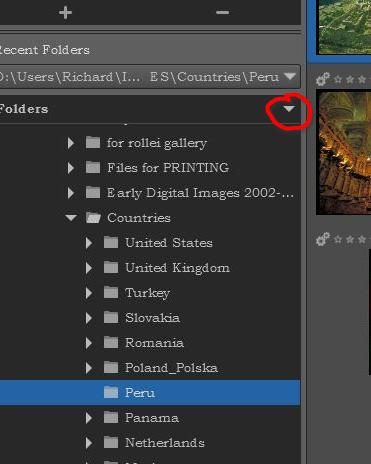Expand the United States folder
Image resolution: width=371 pixels, height=464 pixels.
click(x=89, y=243)
